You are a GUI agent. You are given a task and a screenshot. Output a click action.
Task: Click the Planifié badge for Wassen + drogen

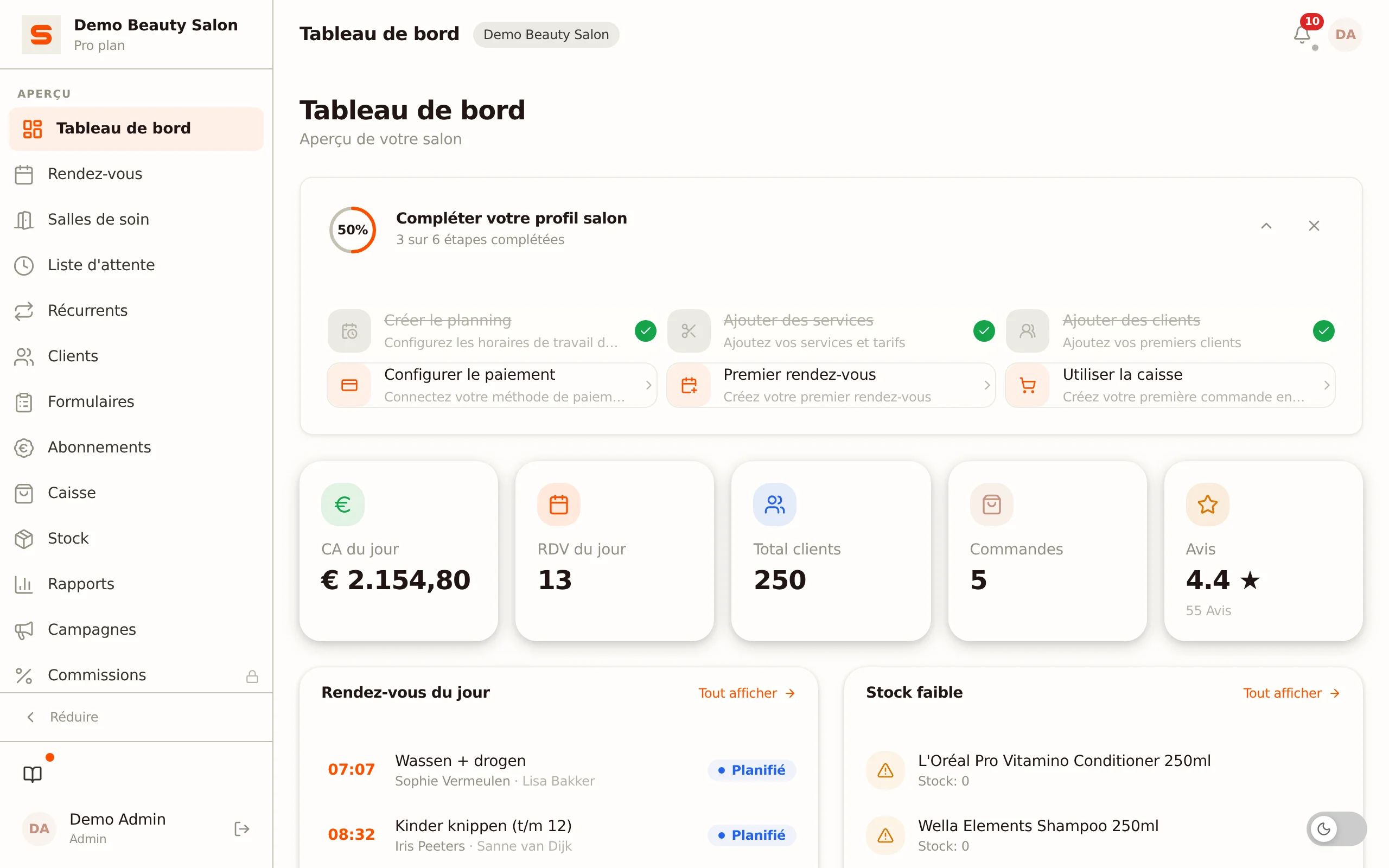[751, 770]
